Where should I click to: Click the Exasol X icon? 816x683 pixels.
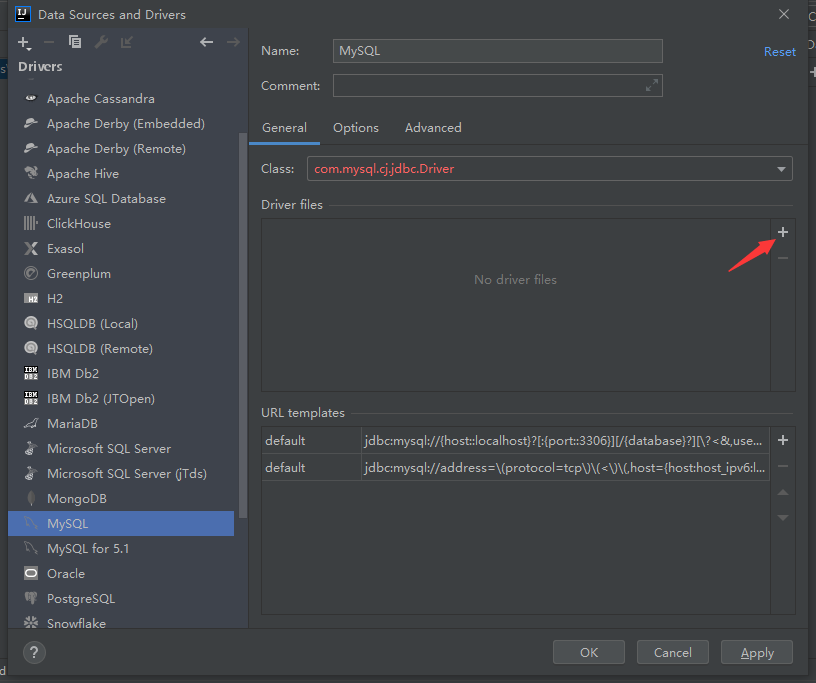coord(31,248)
